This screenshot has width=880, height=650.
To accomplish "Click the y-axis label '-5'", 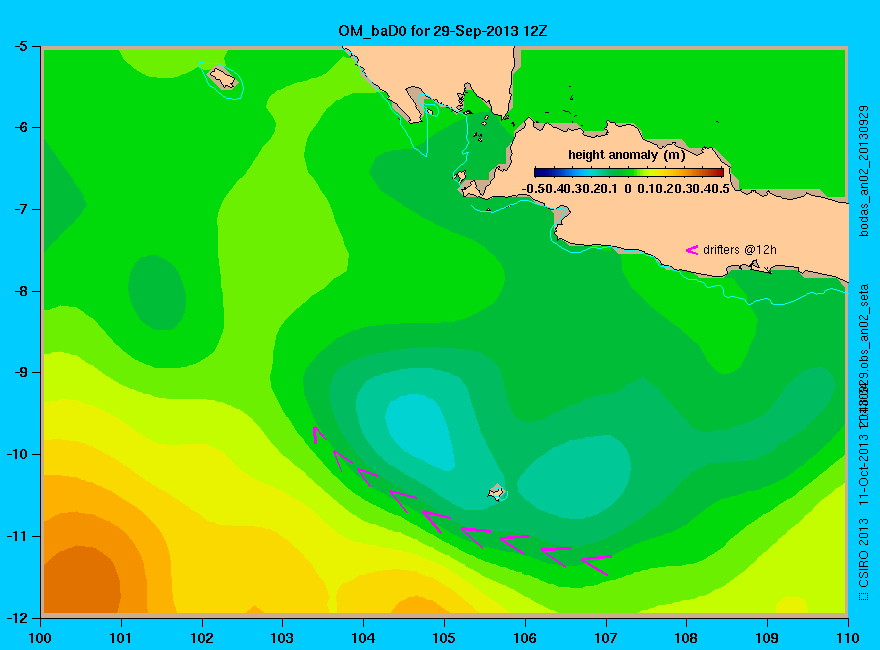I will 20,46.
